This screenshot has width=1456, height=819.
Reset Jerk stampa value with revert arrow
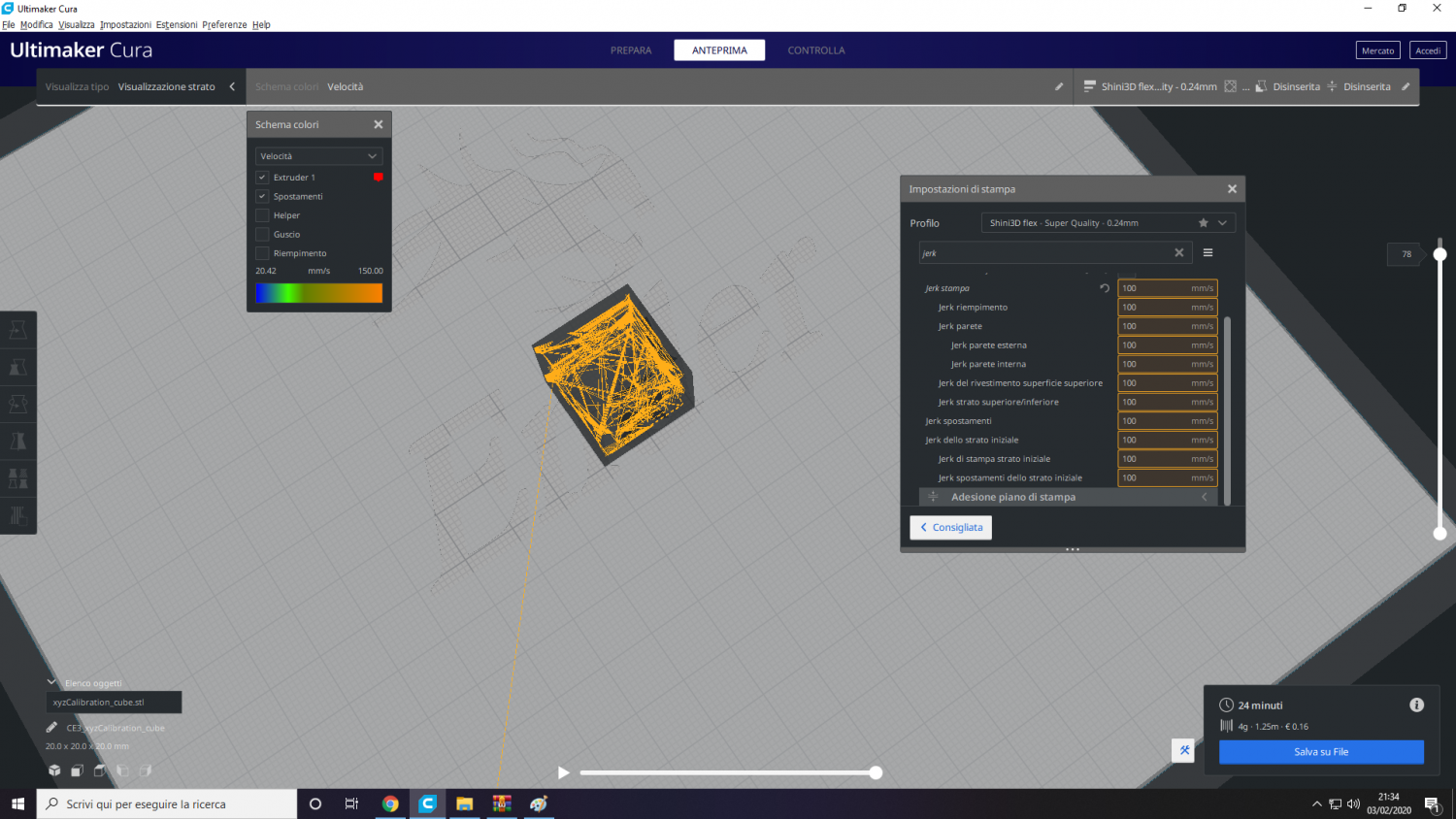tap(1104, 288)
